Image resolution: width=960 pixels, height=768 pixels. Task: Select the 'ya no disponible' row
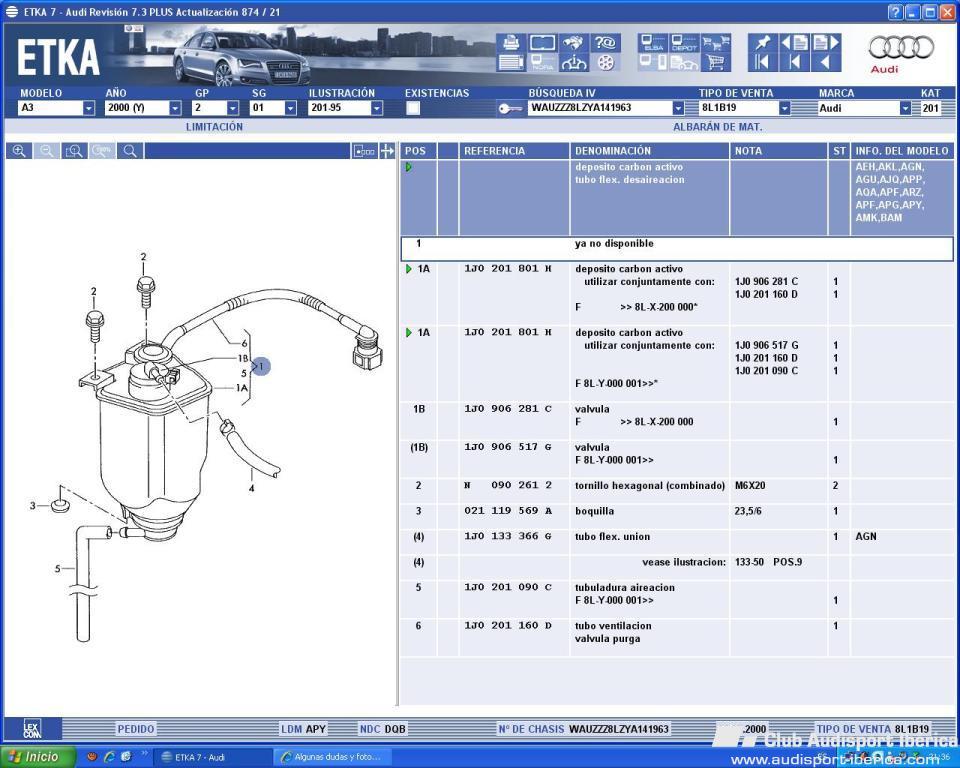677,249
